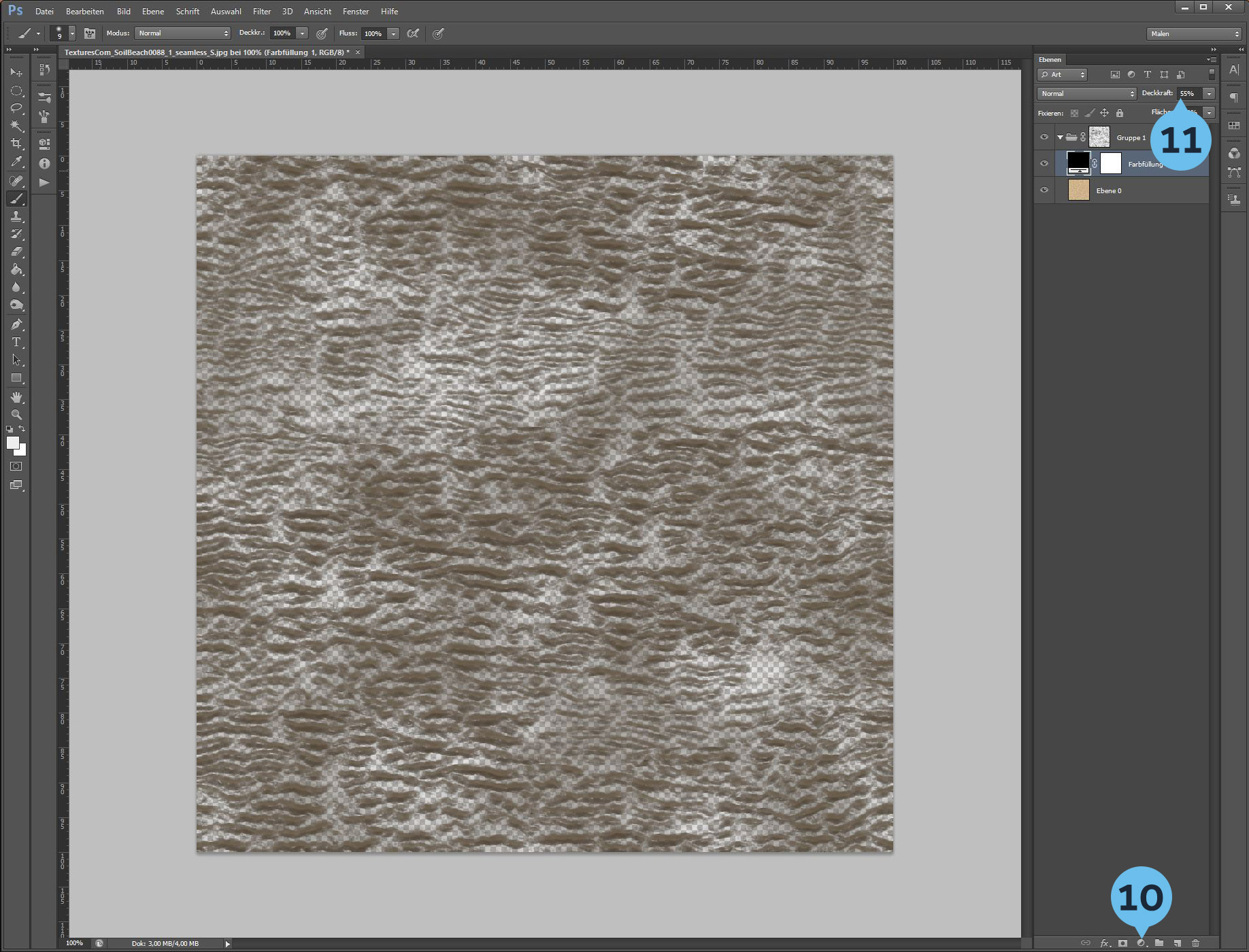Select the Eyedropper tool

click(16, 162)
